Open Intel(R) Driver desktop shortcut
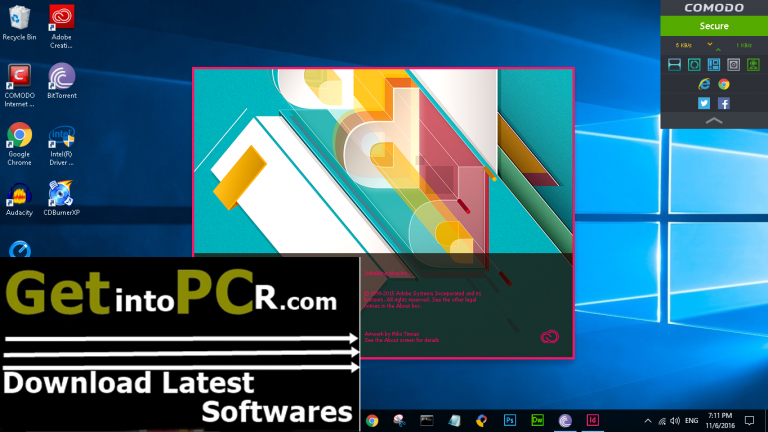768x432 pixels. [61, 146]
